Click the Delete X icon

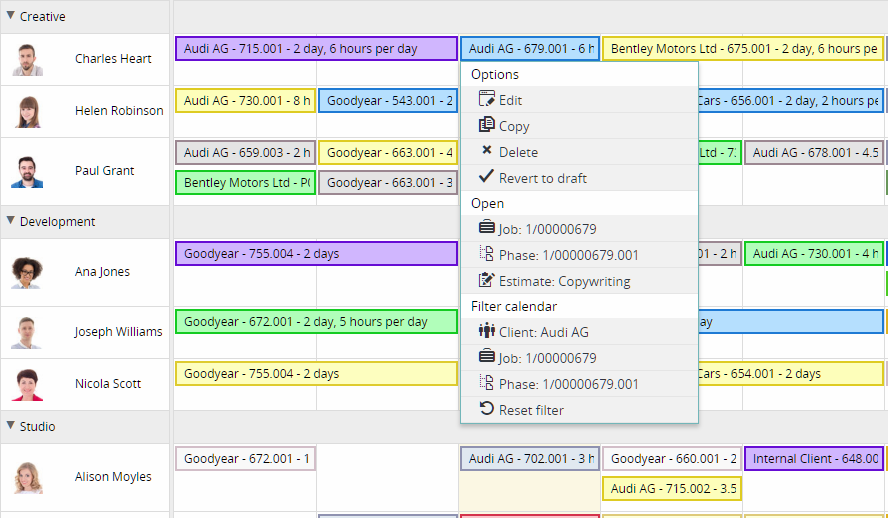click(486, 150)
